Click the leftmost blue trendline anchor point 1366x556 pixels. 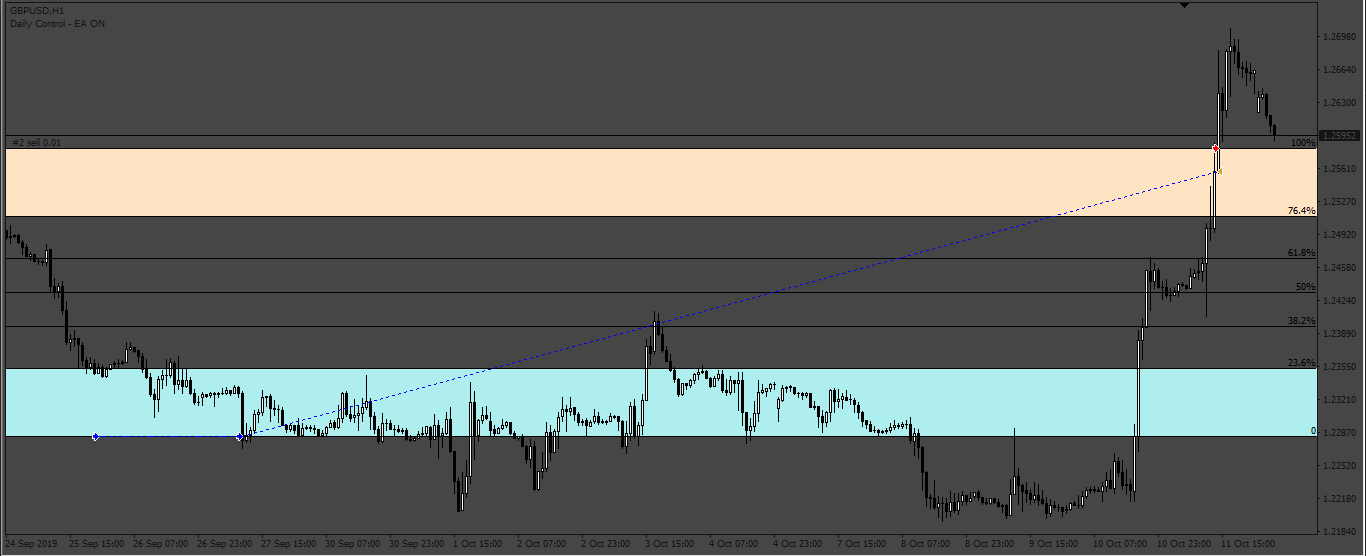(x=95, y=437)
